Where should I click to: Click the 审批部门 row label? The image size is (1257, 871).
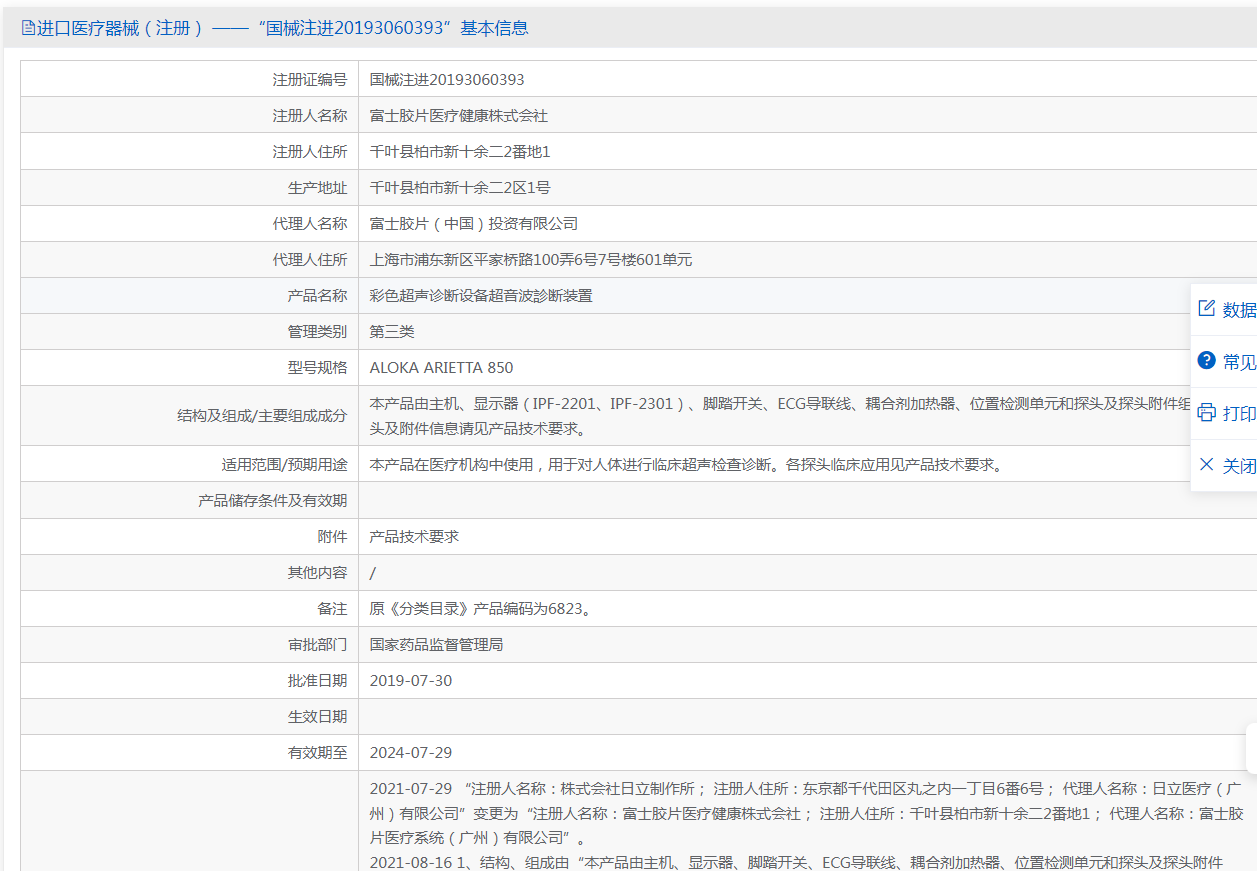pyautogui.click(x=318, y=645)
